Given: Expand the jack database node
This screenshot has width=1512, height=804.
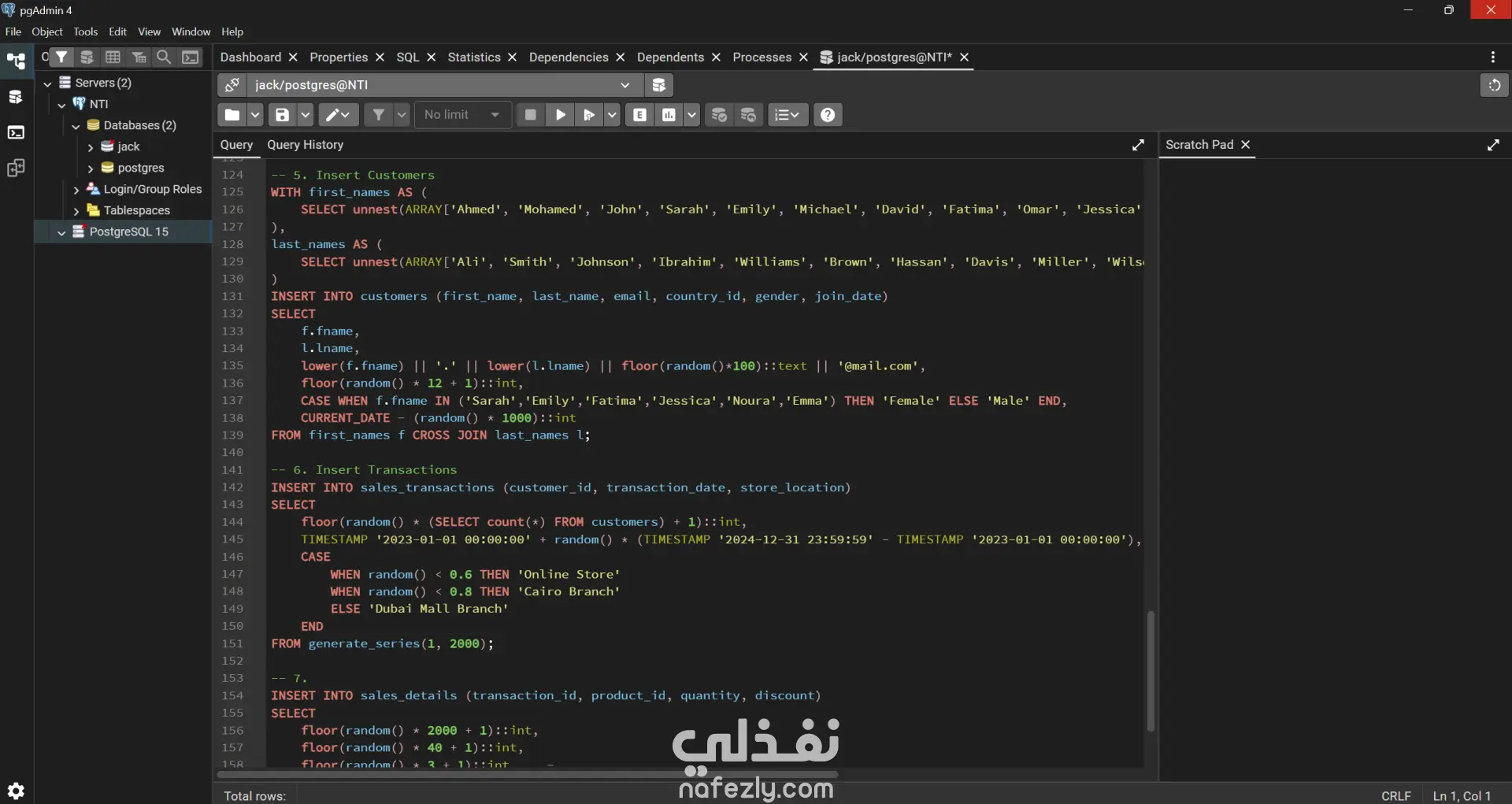Looking at the screenshot, I should pyautogui.click(x=90, y=147).
